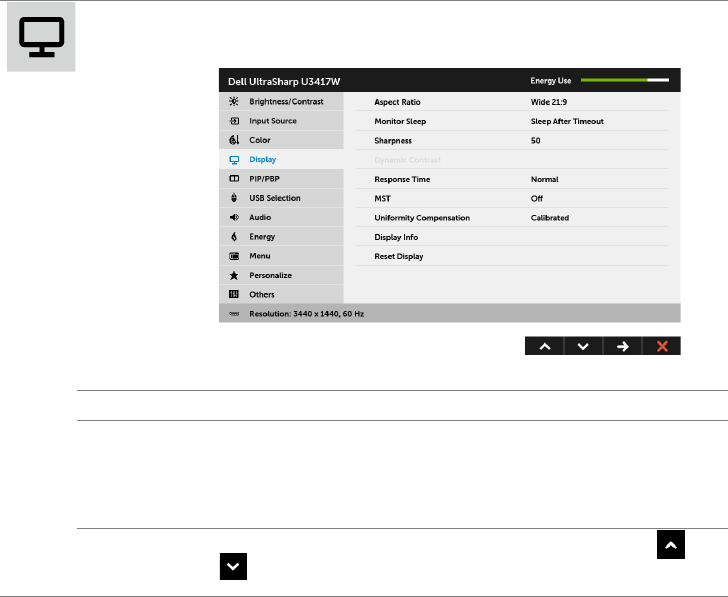
Task: Click the black down chevron near page bottom
Action: point(233,566)
